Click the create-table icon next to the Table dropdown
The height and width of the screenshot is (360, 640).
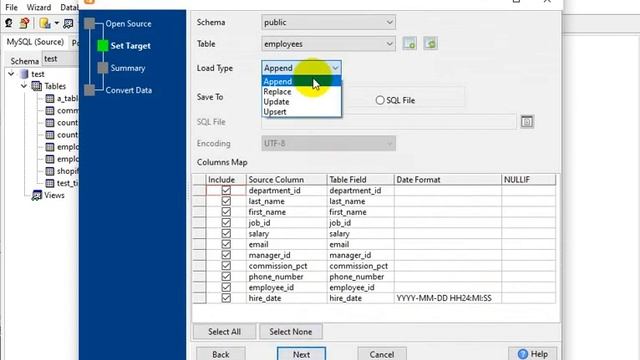(409, 43)
